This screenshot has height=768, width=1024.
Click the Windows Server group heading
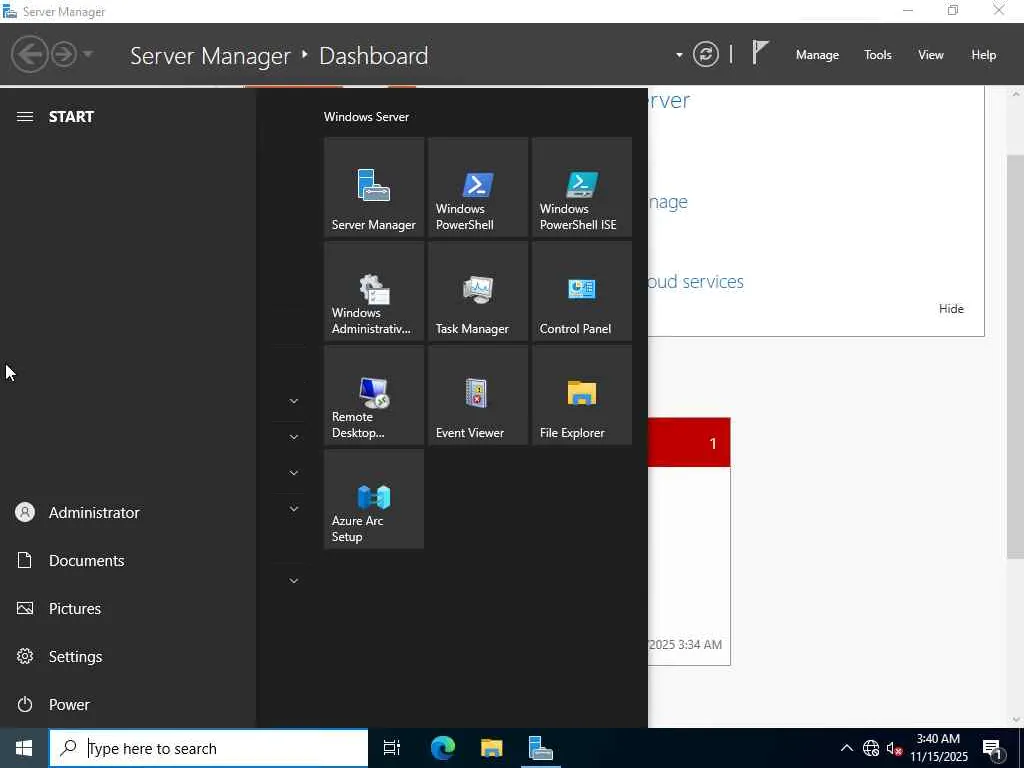[366, 117]
